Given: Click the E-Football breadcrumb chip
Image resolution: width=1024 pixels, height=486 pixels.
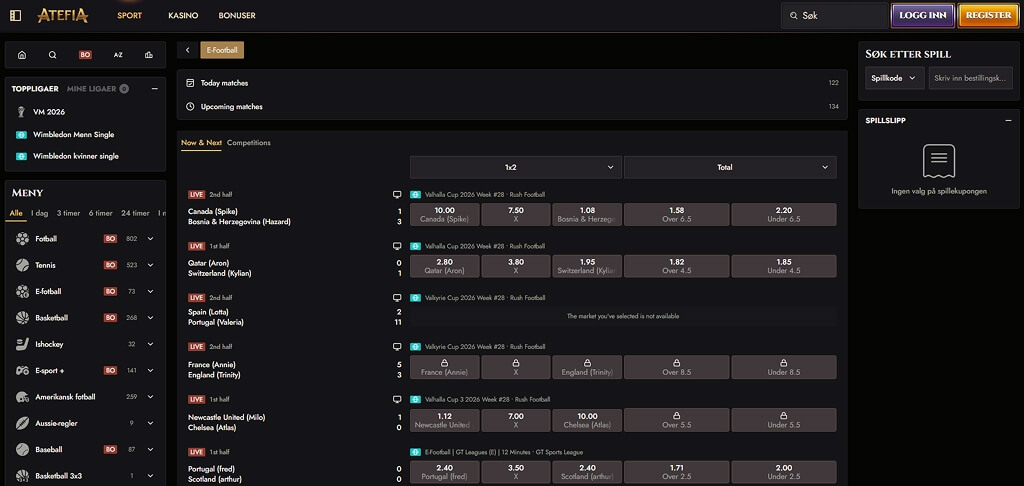Looking at the screenshot, I should point(222,50).
